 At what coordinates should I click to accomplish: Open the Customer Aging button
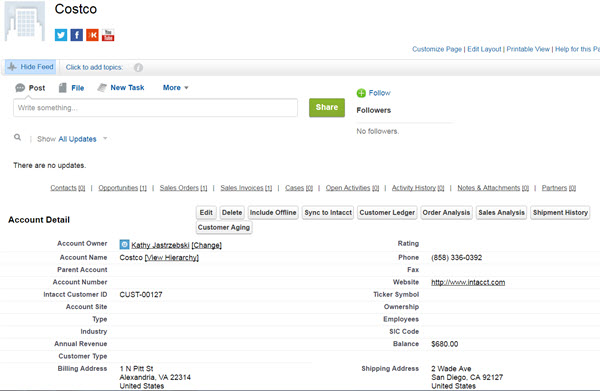point(224,228)
